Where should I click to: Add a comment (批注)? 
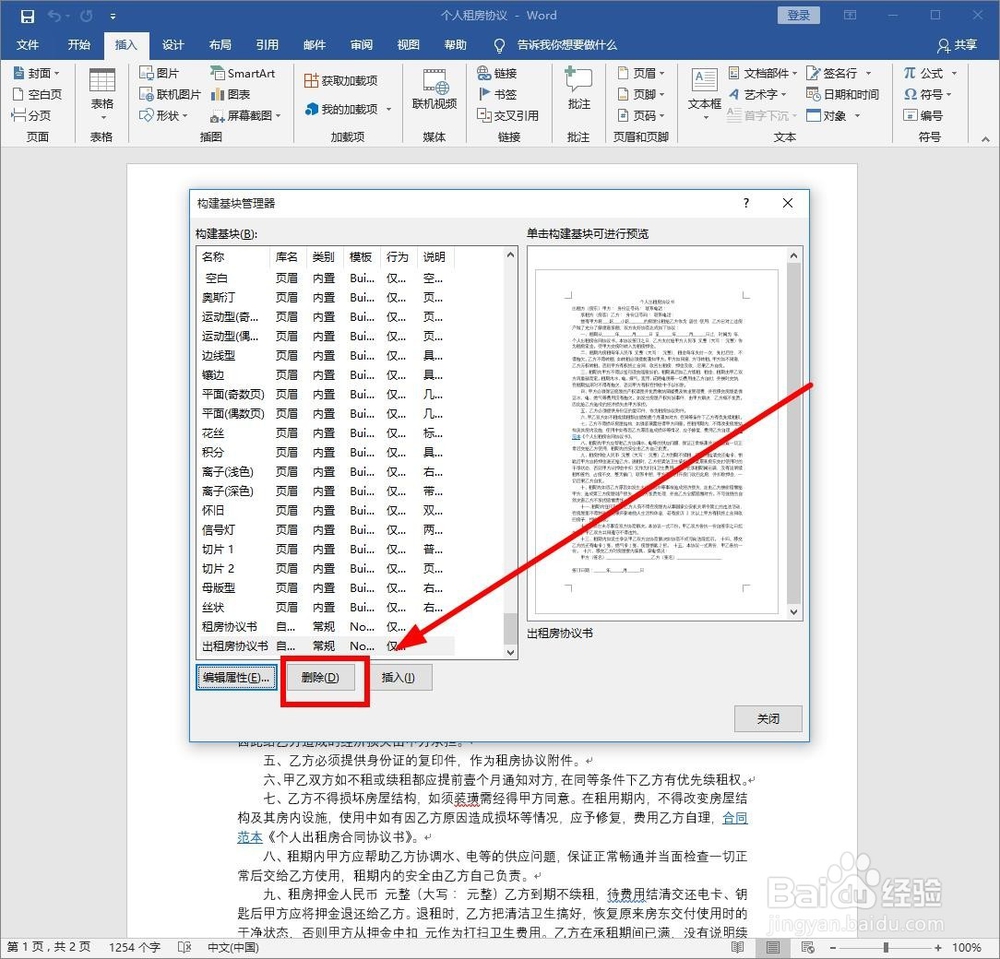tap(578, 89)
